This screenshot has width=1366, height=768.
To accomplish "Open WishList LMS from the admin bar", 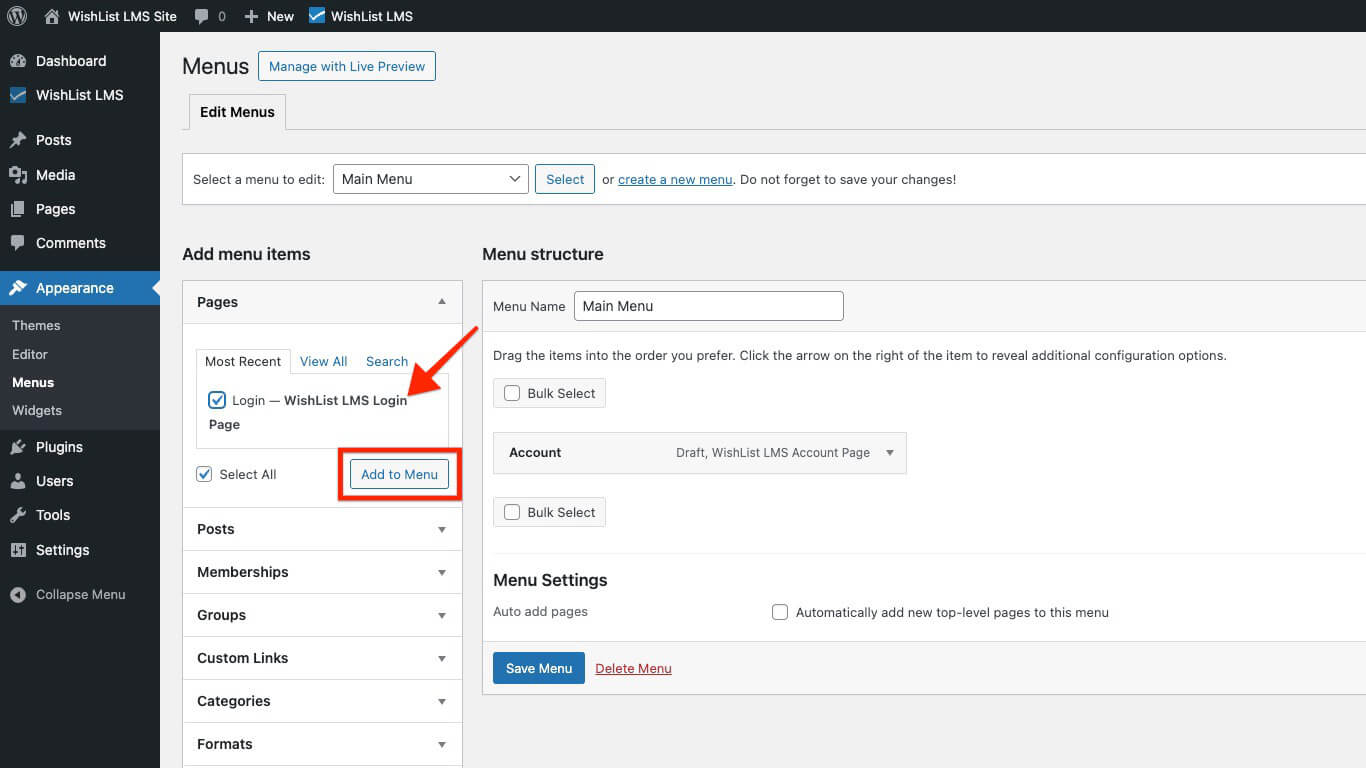I will 359,15.
